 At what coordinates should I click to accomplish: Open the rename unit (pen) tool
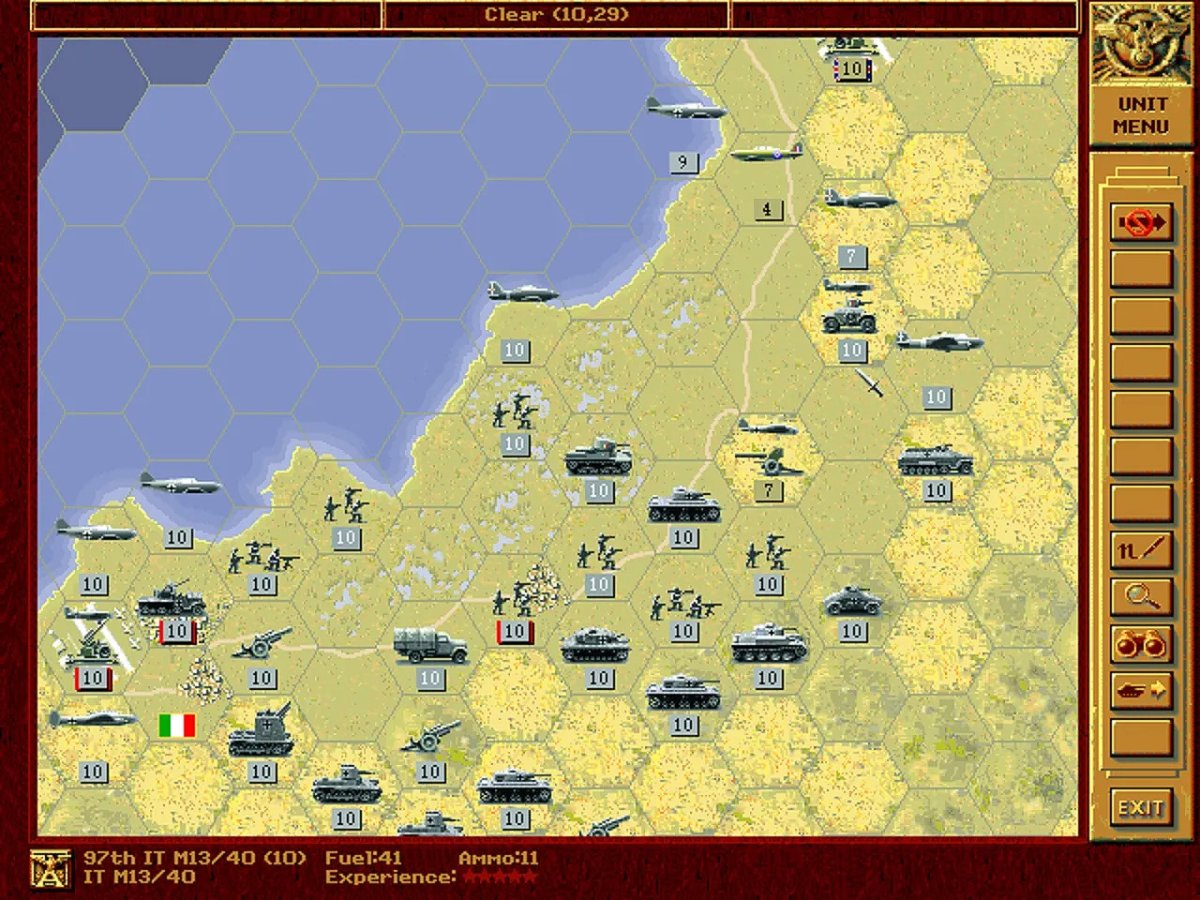click(x=1141, y=551)
